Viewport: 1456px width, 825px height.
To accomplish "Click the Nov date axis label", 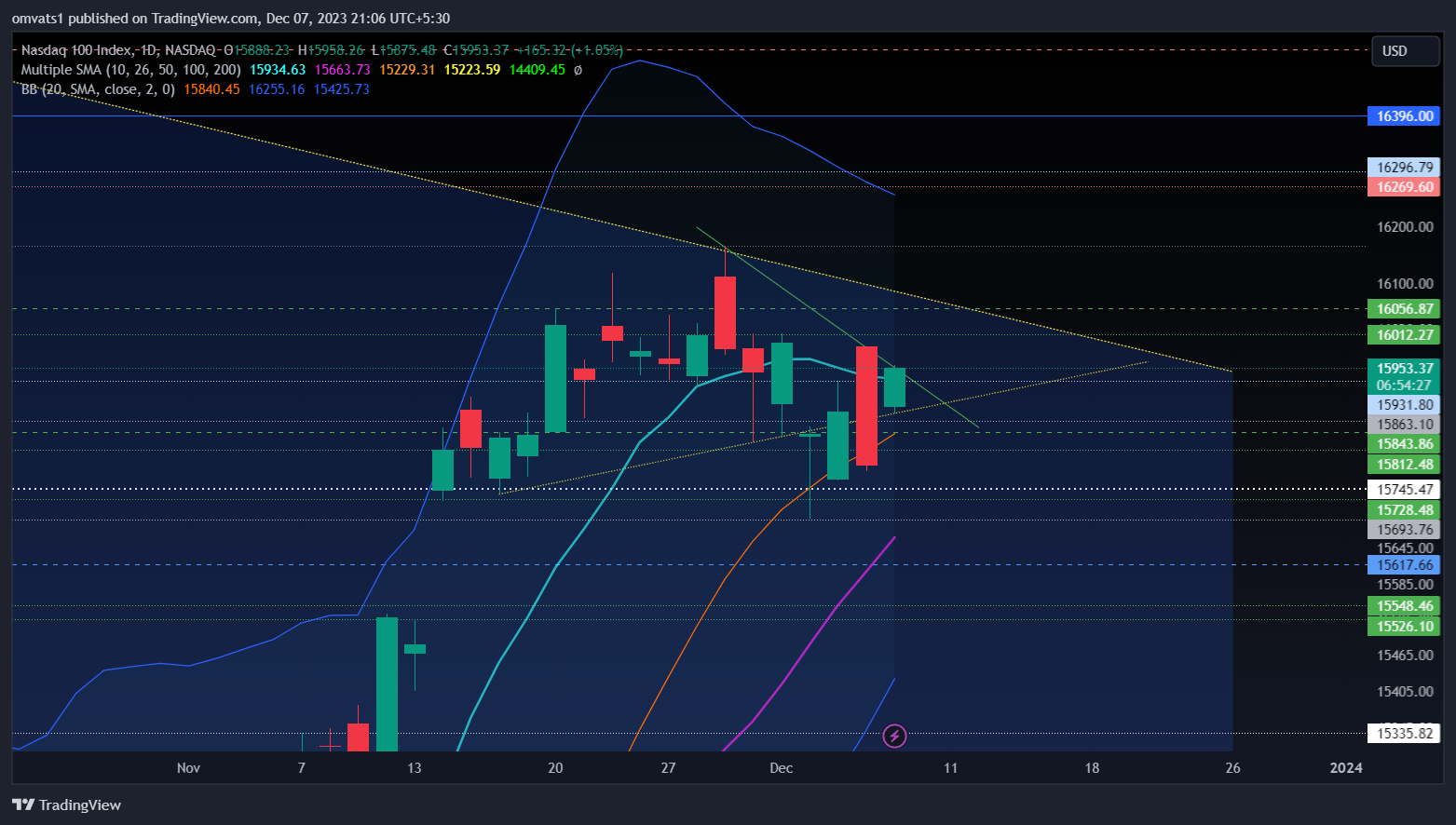I will (x=188, y=768).
